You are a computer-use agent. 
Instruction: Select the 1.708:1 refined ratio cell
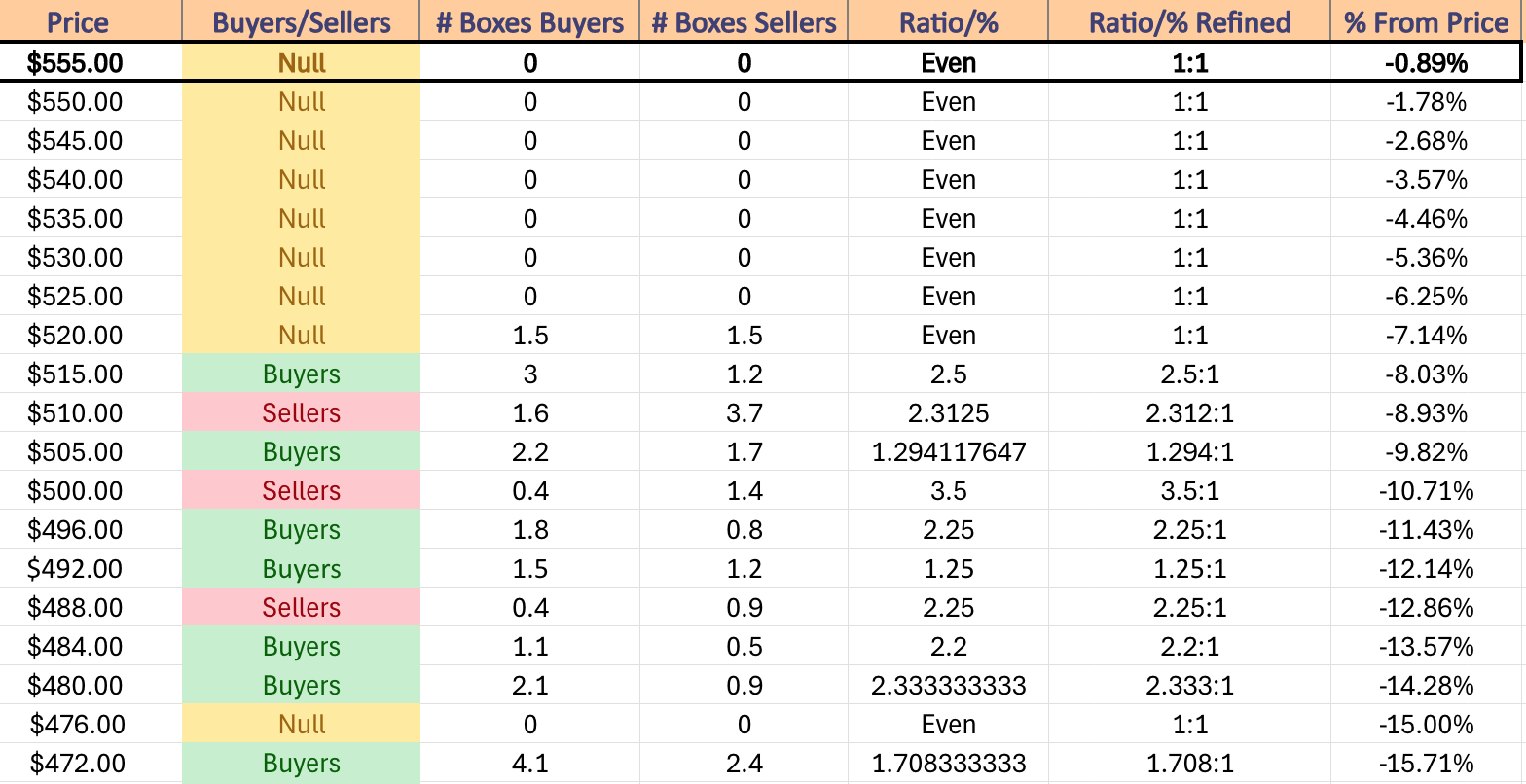pos(1189,764)
